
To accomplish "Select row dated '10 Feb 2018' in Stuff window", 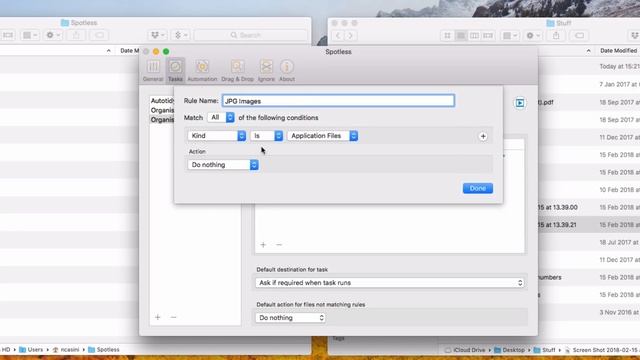I will pos(588,189).
